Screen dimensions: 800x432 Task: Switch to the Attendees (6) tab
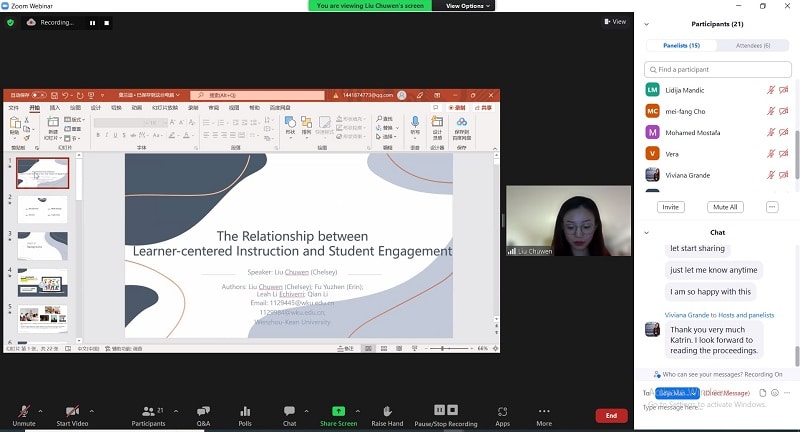(753, 45)
